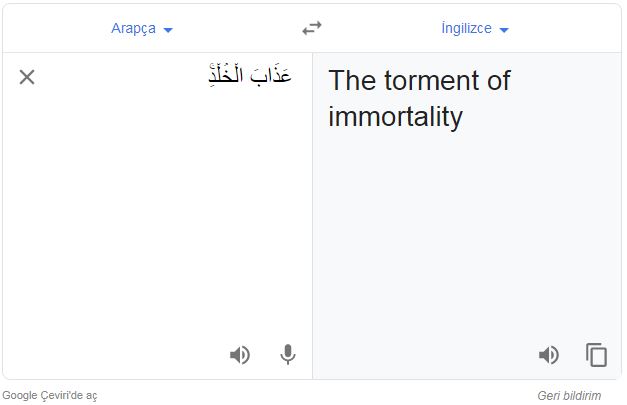Click the word "of" in the translation

pos(495,81)
